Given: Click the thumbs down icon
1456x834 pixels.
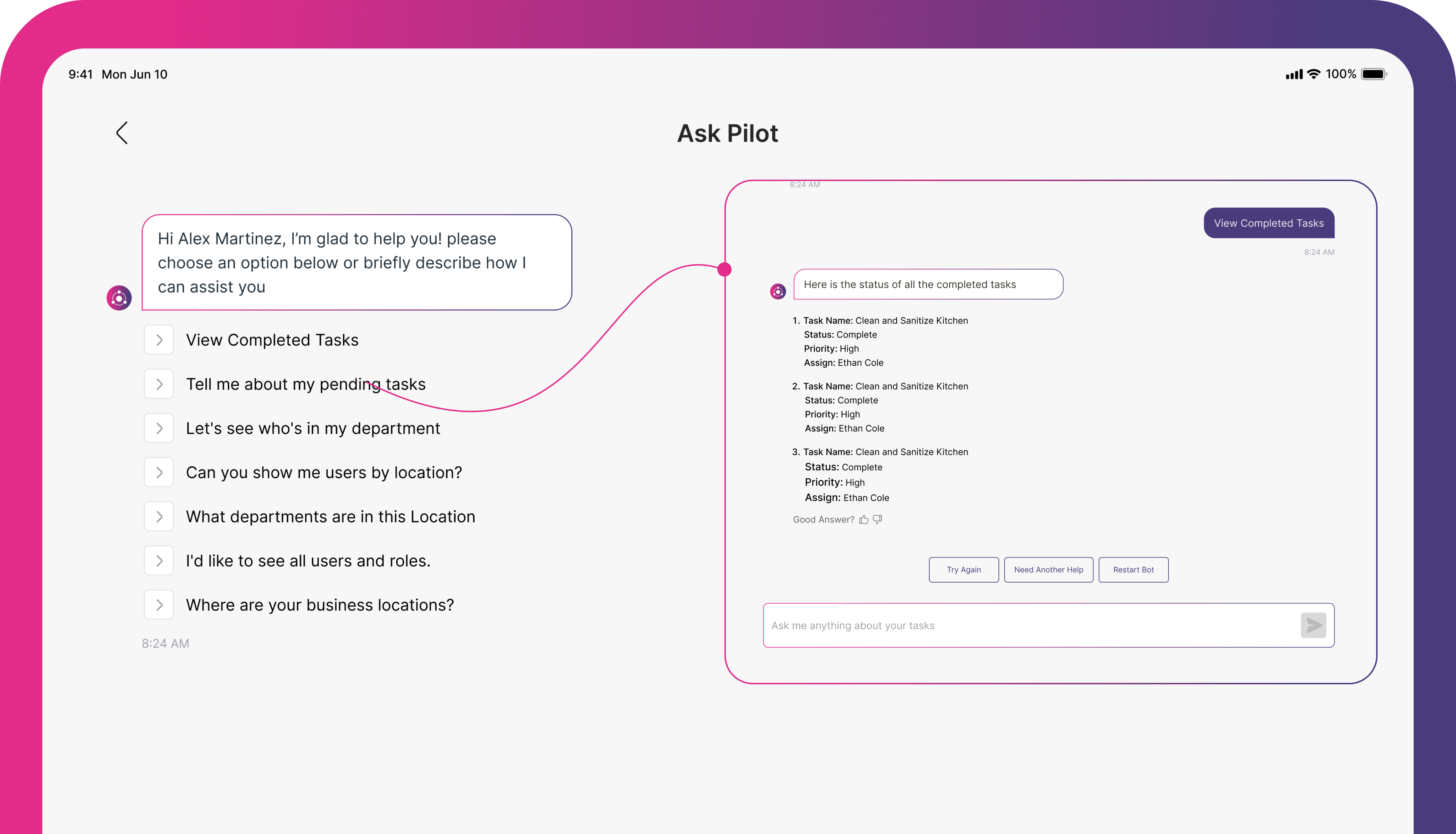Looking at the screenshot, I should coord(877,520).
